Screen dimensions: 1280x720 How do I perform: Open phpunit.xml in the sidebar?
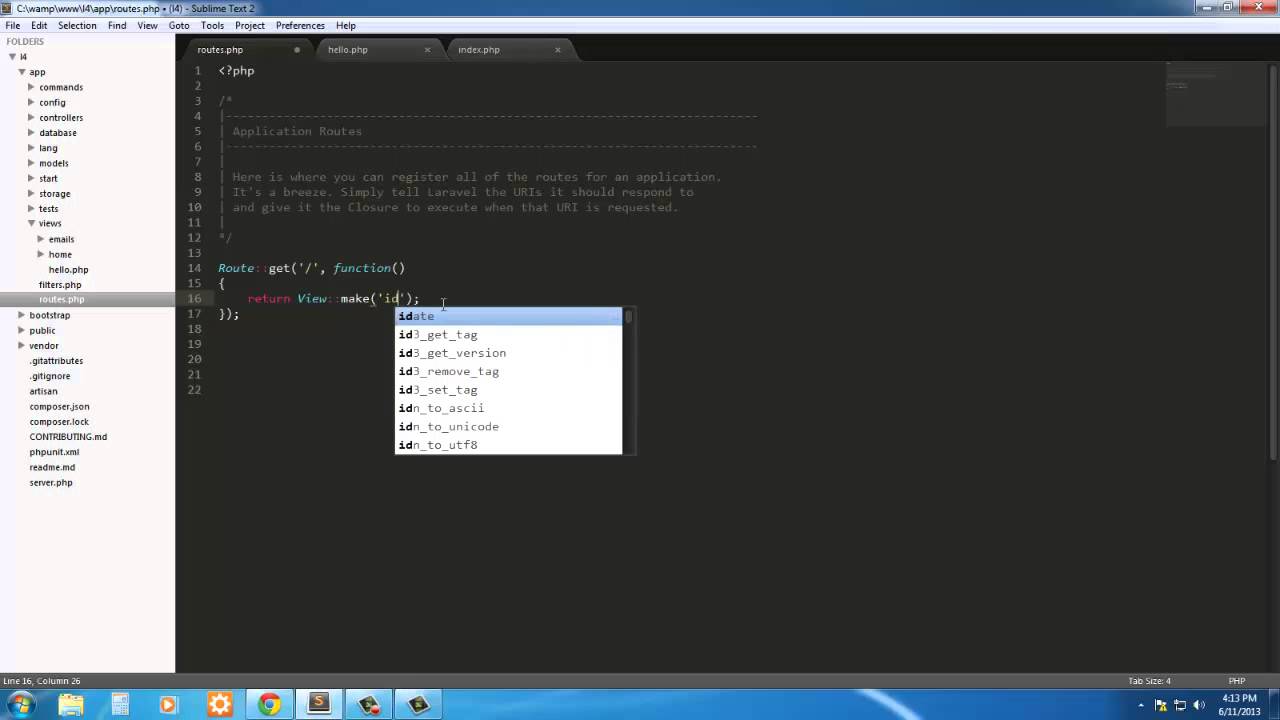pos(54,452)
